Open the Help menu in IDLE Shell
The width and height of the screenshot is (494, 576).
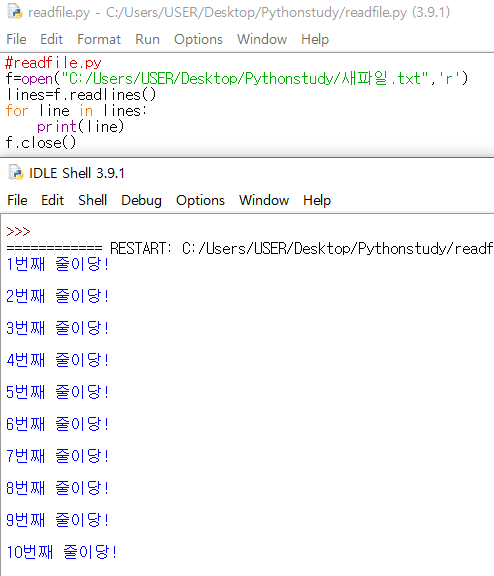[317, 201]
